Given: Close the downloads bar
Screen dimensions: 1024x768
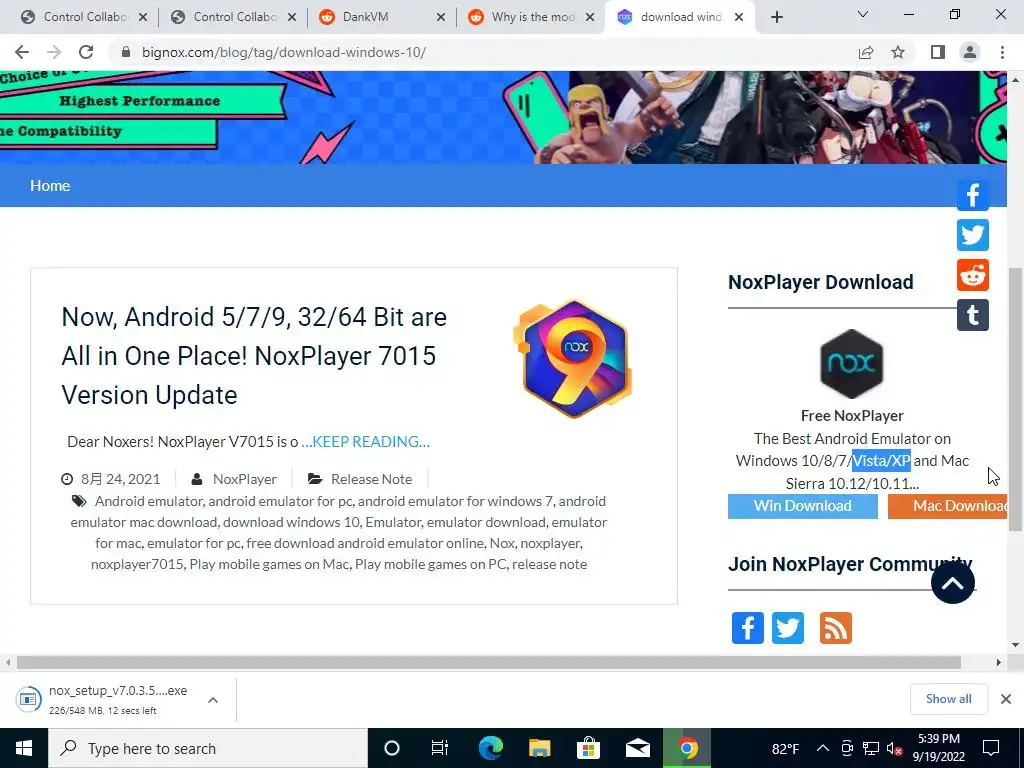Looking at the screenshot, I should point(1006,699).
